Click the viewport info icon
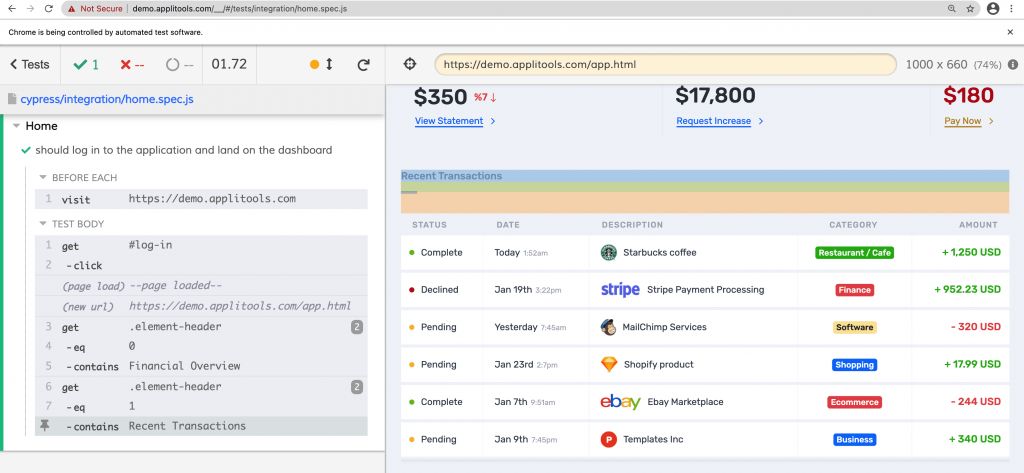The image size is (1024, 473). click(x=1013, y=65)
